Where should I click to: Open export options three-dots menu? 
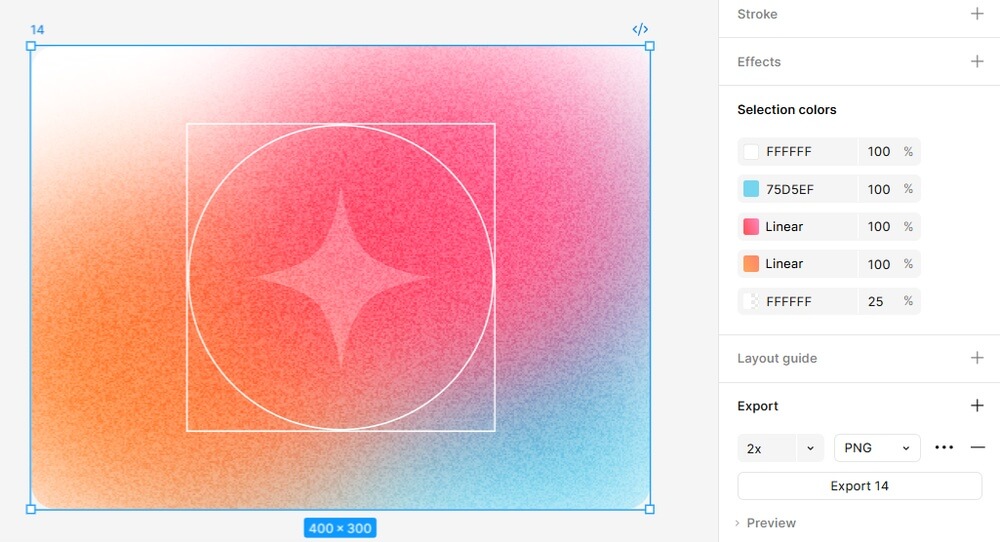[944, 448]
